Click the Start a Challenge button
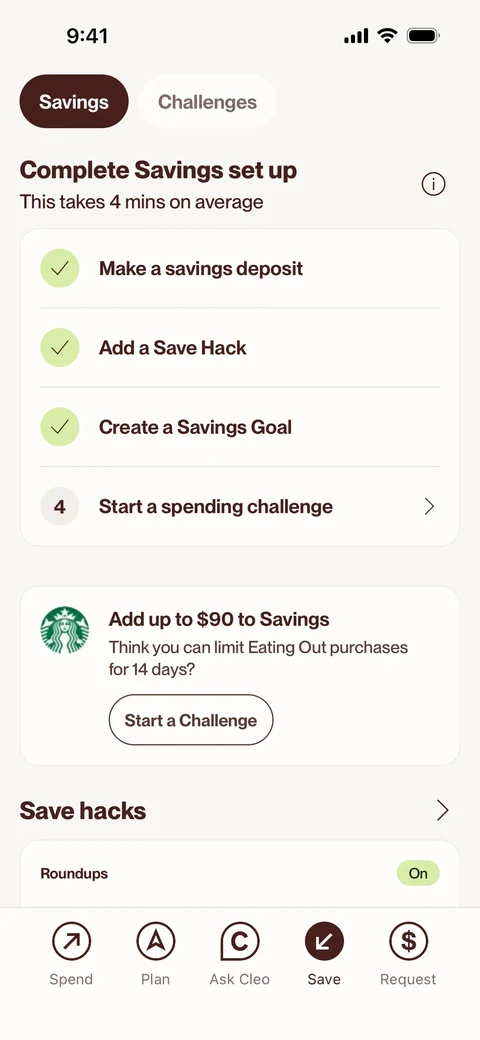The width and height of the screenshot is (480, 1040). pos(191,720)
